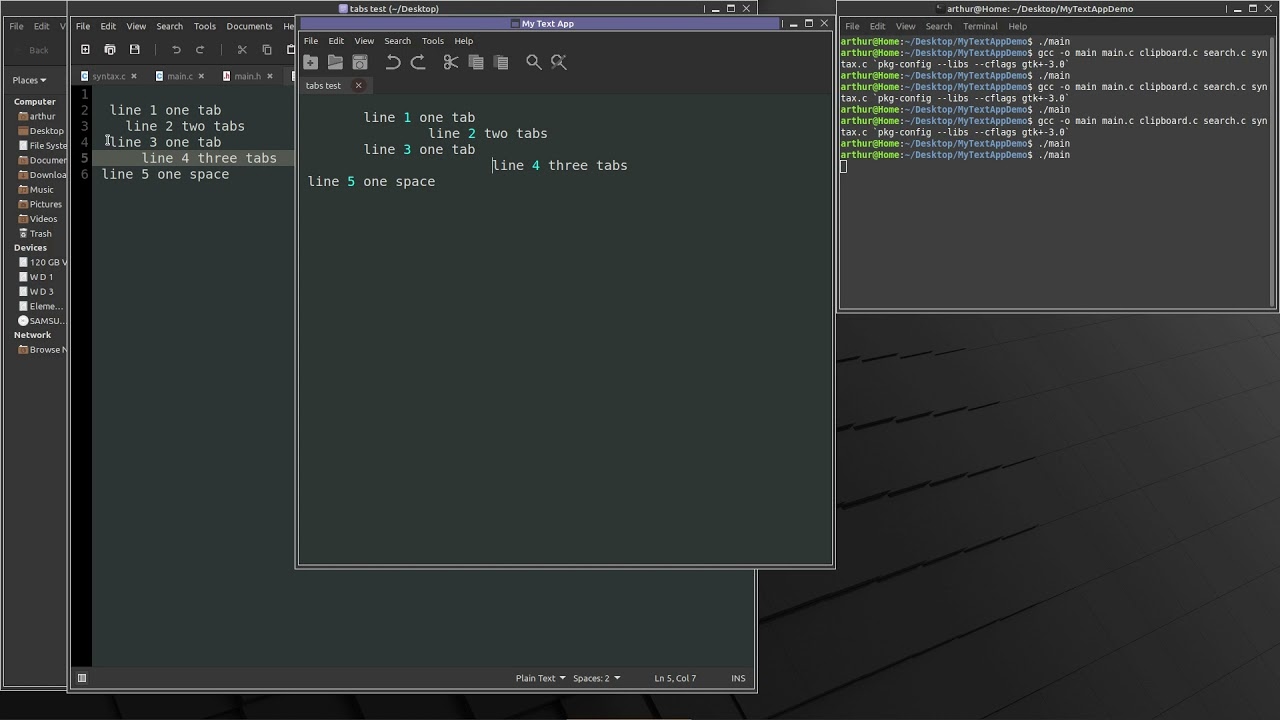The image size is (1280, 720).
Task: Click open file icon in background editor toolbar
Action: 110,50
